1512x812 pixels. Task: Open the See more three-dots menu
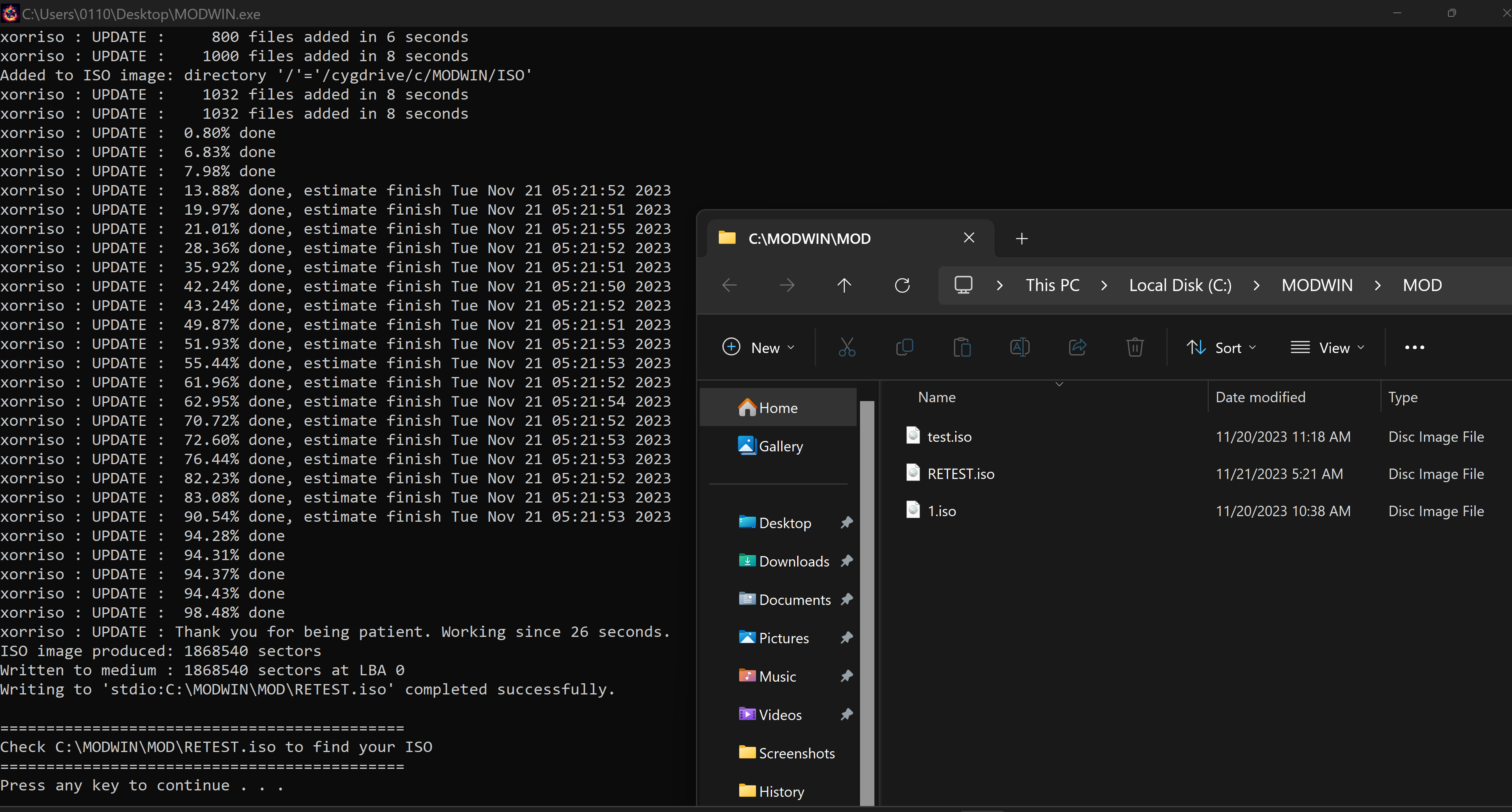[x=1414, y=347]
